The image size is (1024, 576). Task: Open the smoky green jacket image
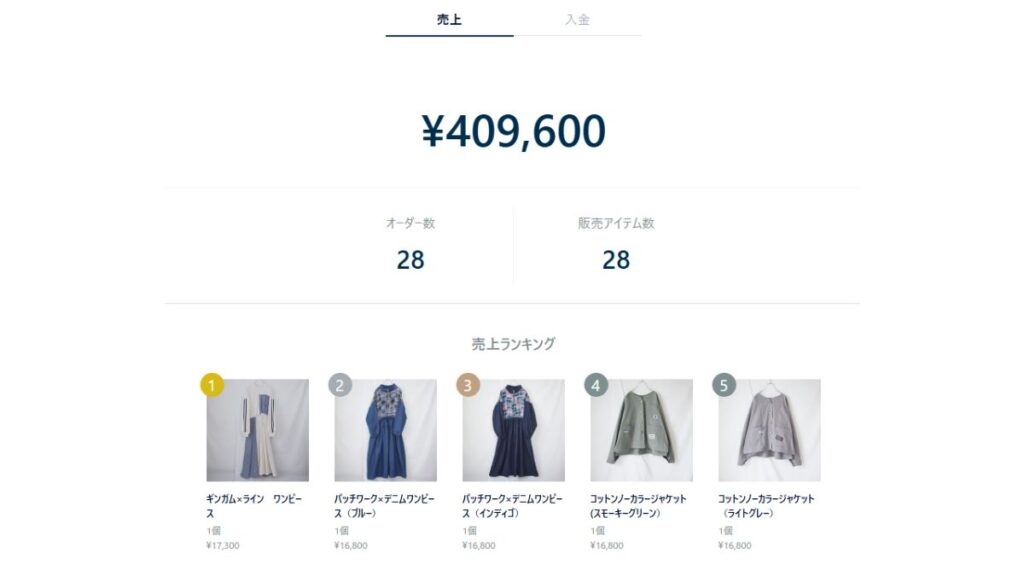pyautogui.click(x=641, y=430)
